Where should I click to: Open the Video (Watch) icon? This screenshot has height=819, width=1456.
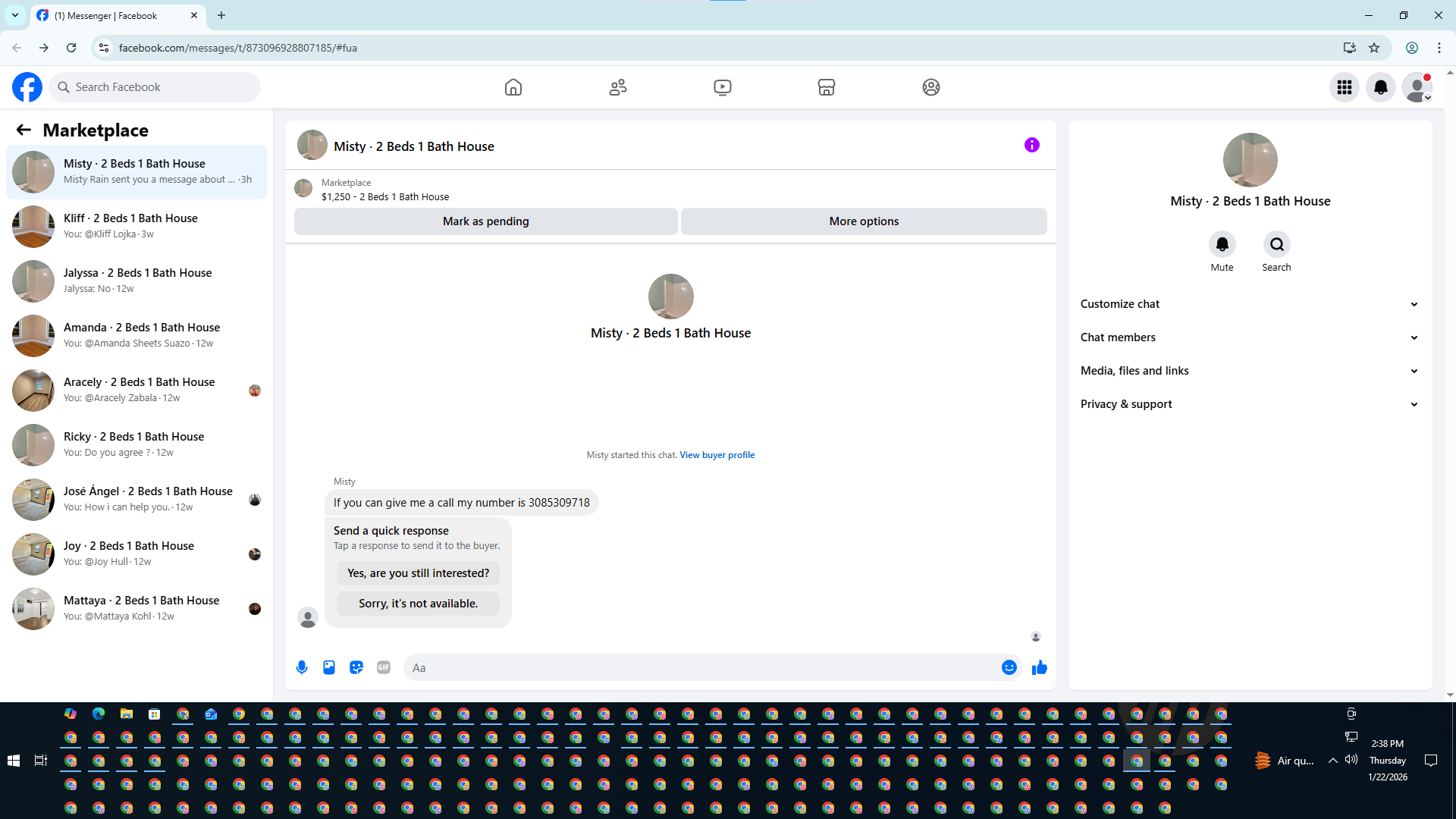coord(723,87)
